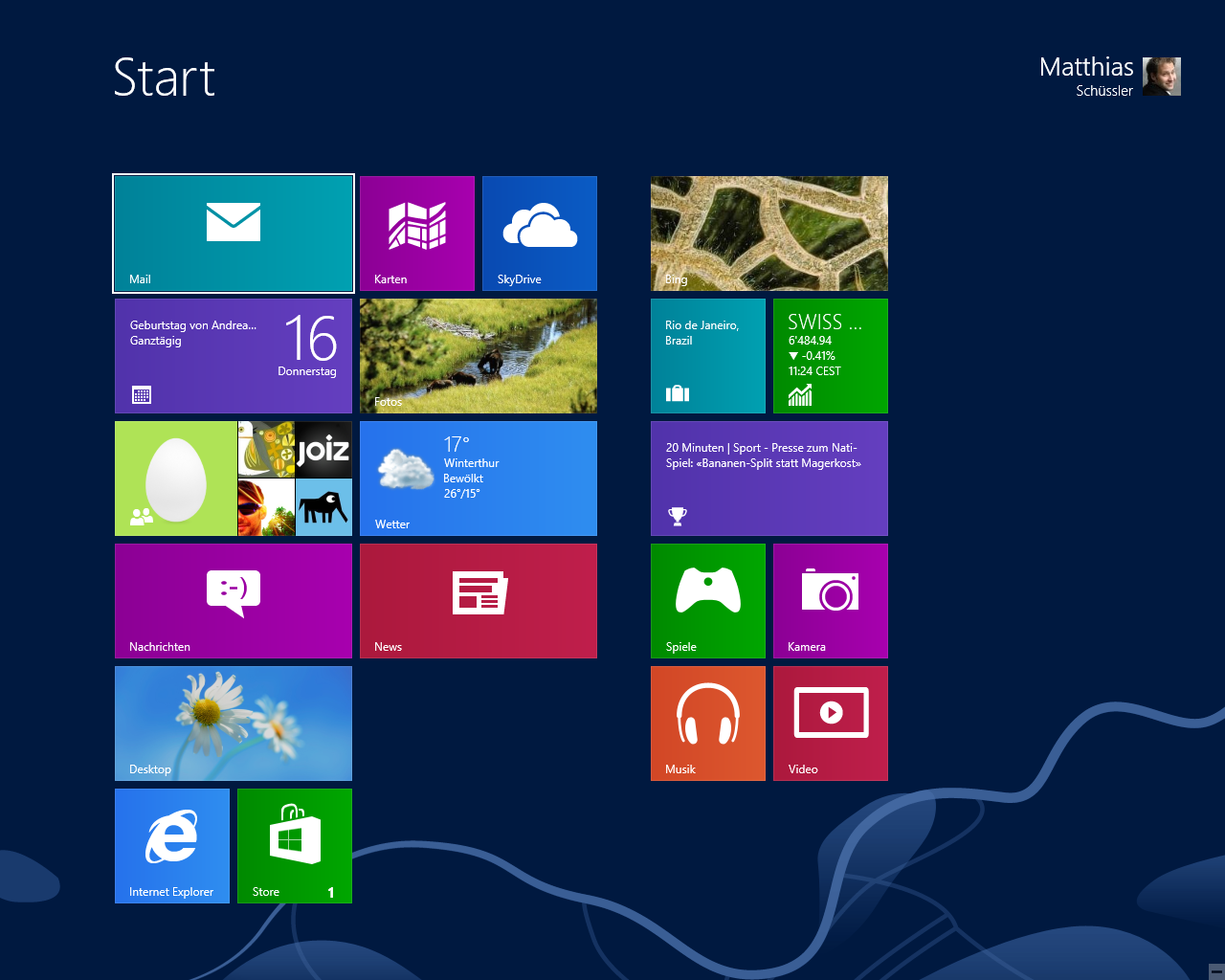Open the Store tile

click(x=295, y=846)
